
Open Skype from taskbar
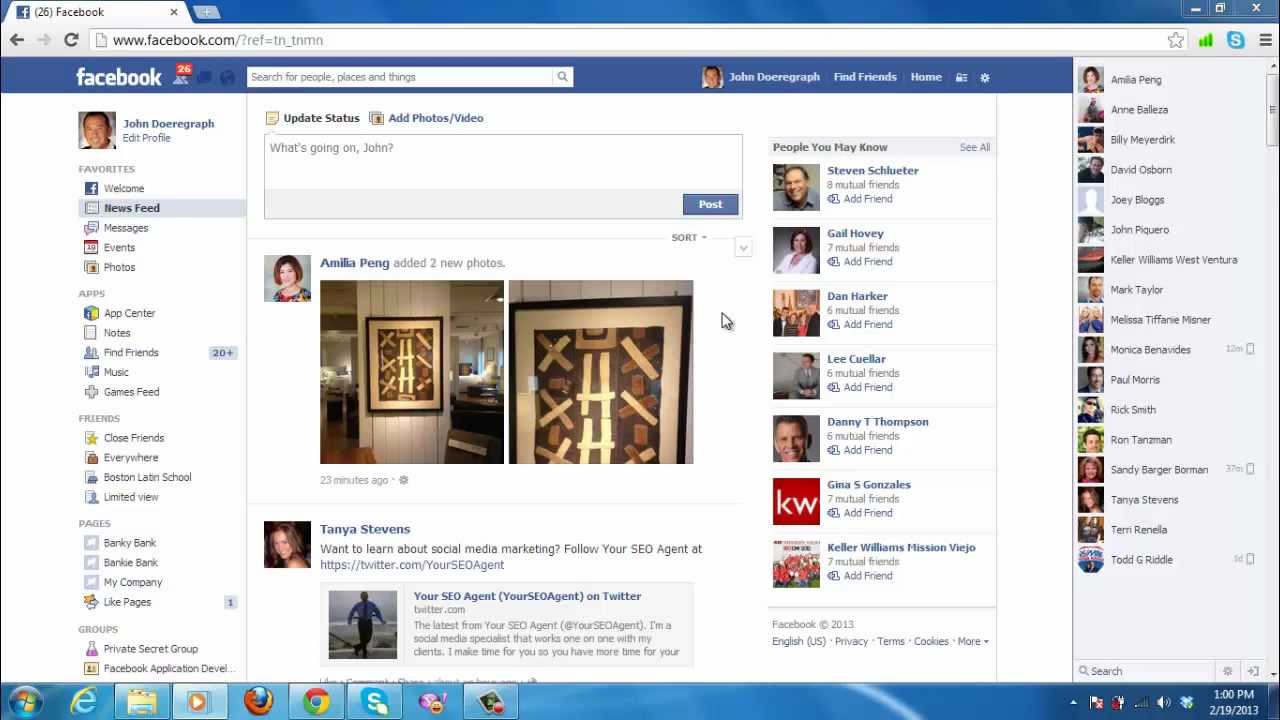(375, 702)
